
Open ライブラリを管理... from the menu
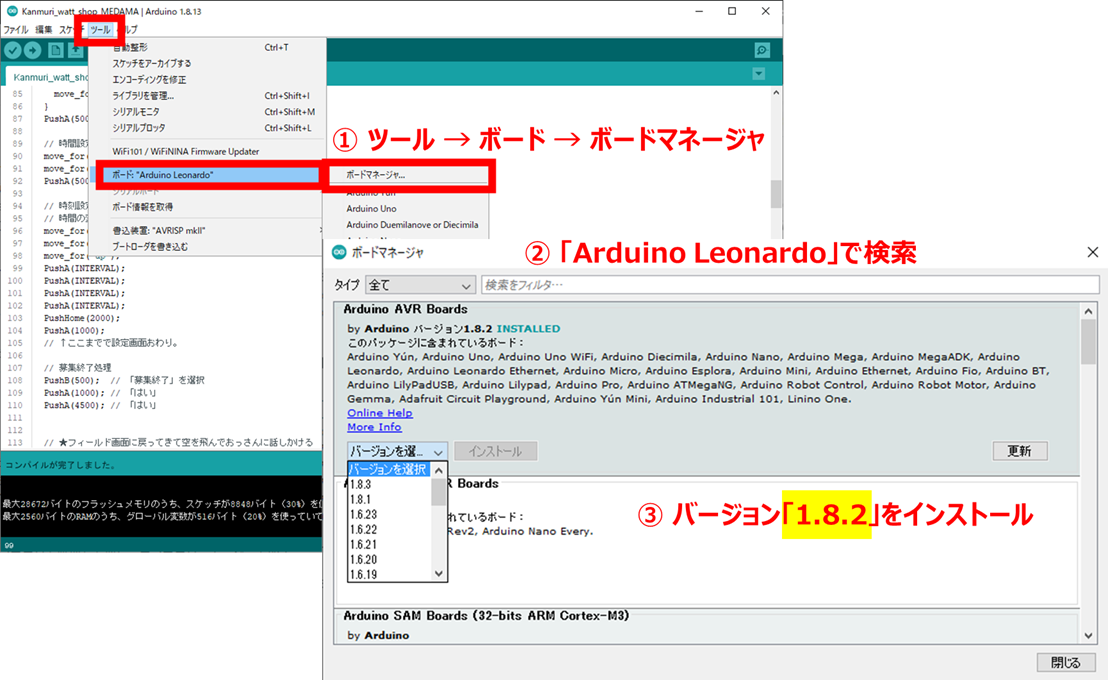tap(207, 96)
